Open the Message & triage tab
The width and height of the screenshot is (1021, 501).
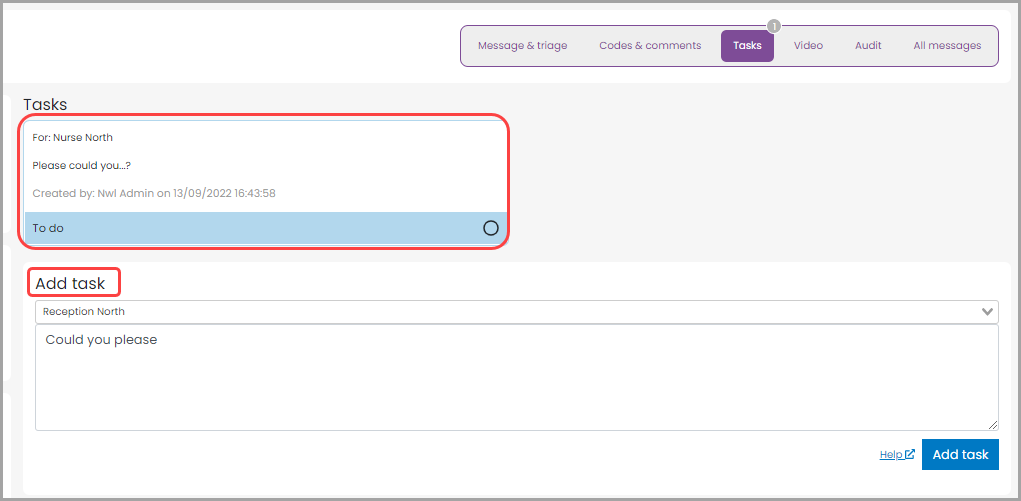(522, 46)
